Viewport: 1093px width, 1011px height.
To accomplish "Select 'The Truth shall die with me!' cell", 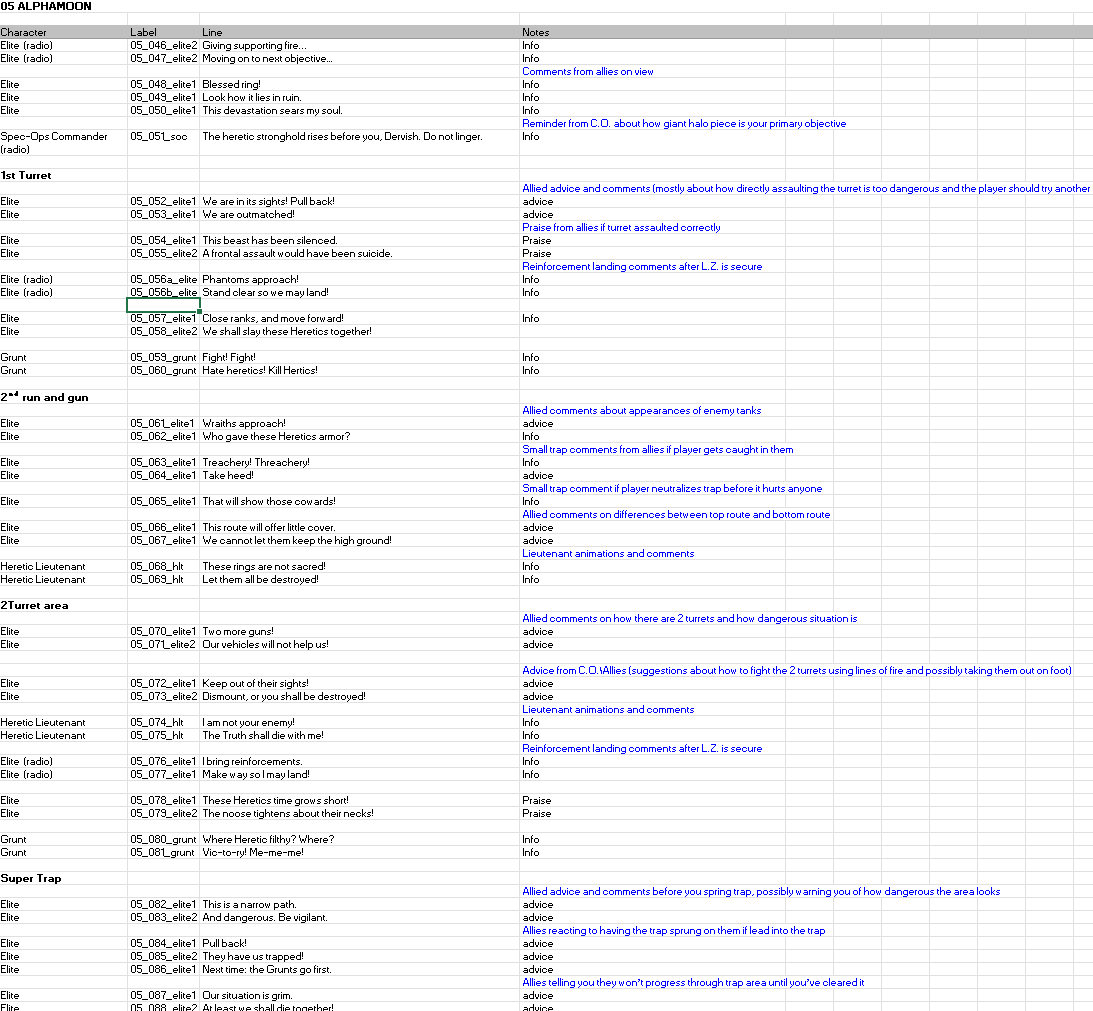I will (x=359, y=736).
